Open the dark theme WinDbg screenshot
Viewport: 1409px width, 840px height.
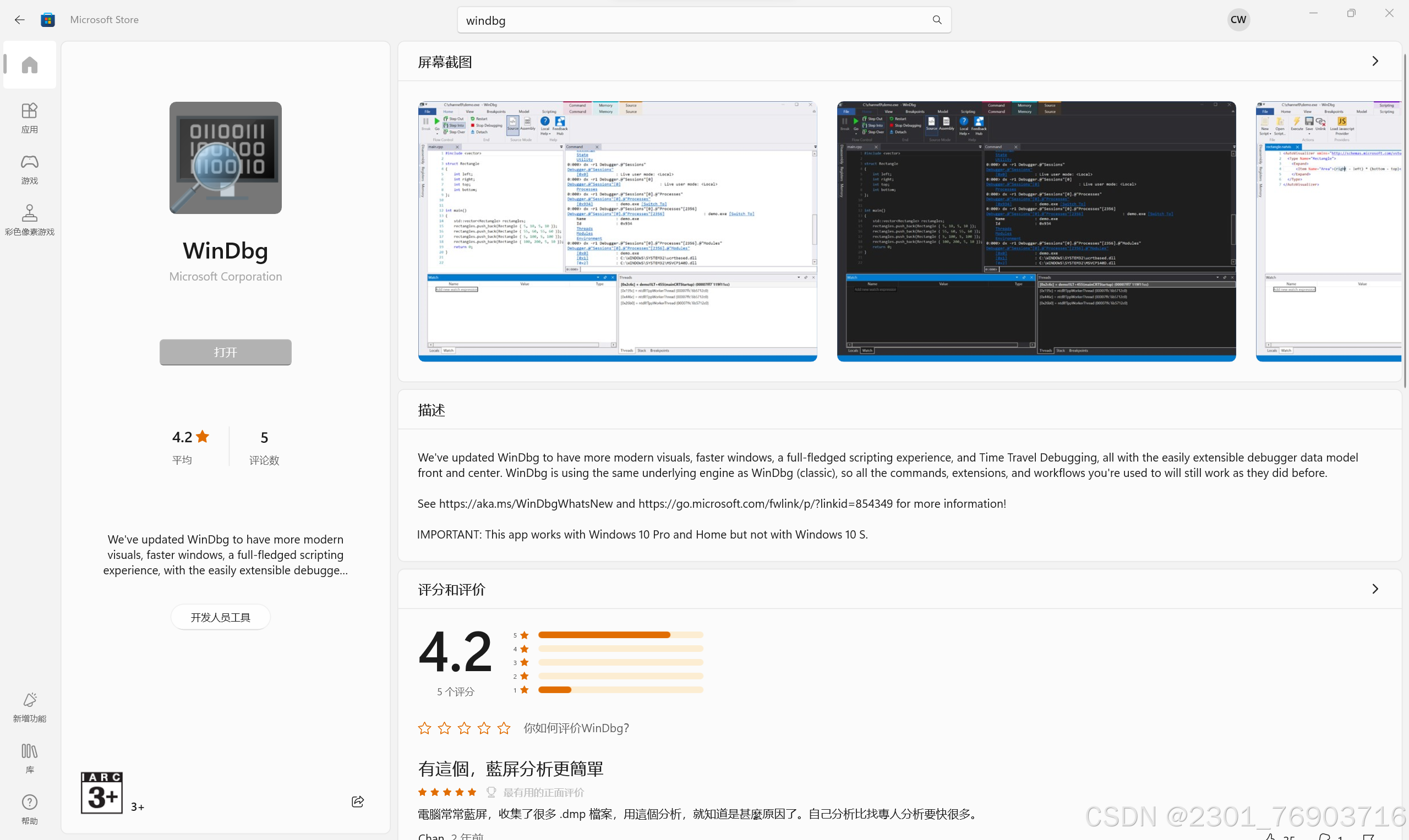pyautogui.click(x=1036, y=231)
